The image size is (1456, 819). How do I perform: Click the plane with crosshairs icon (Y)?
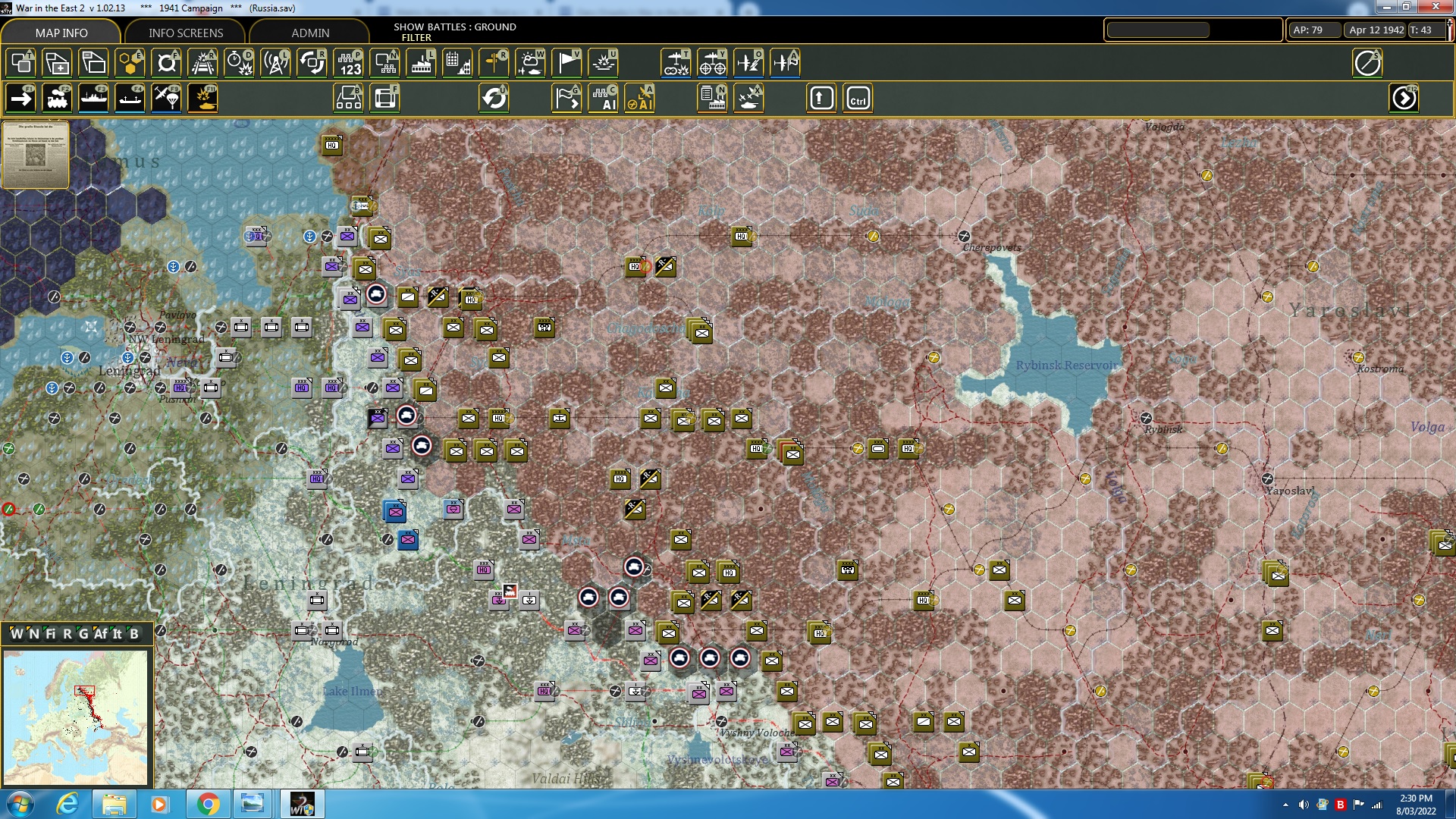(712, 63)
